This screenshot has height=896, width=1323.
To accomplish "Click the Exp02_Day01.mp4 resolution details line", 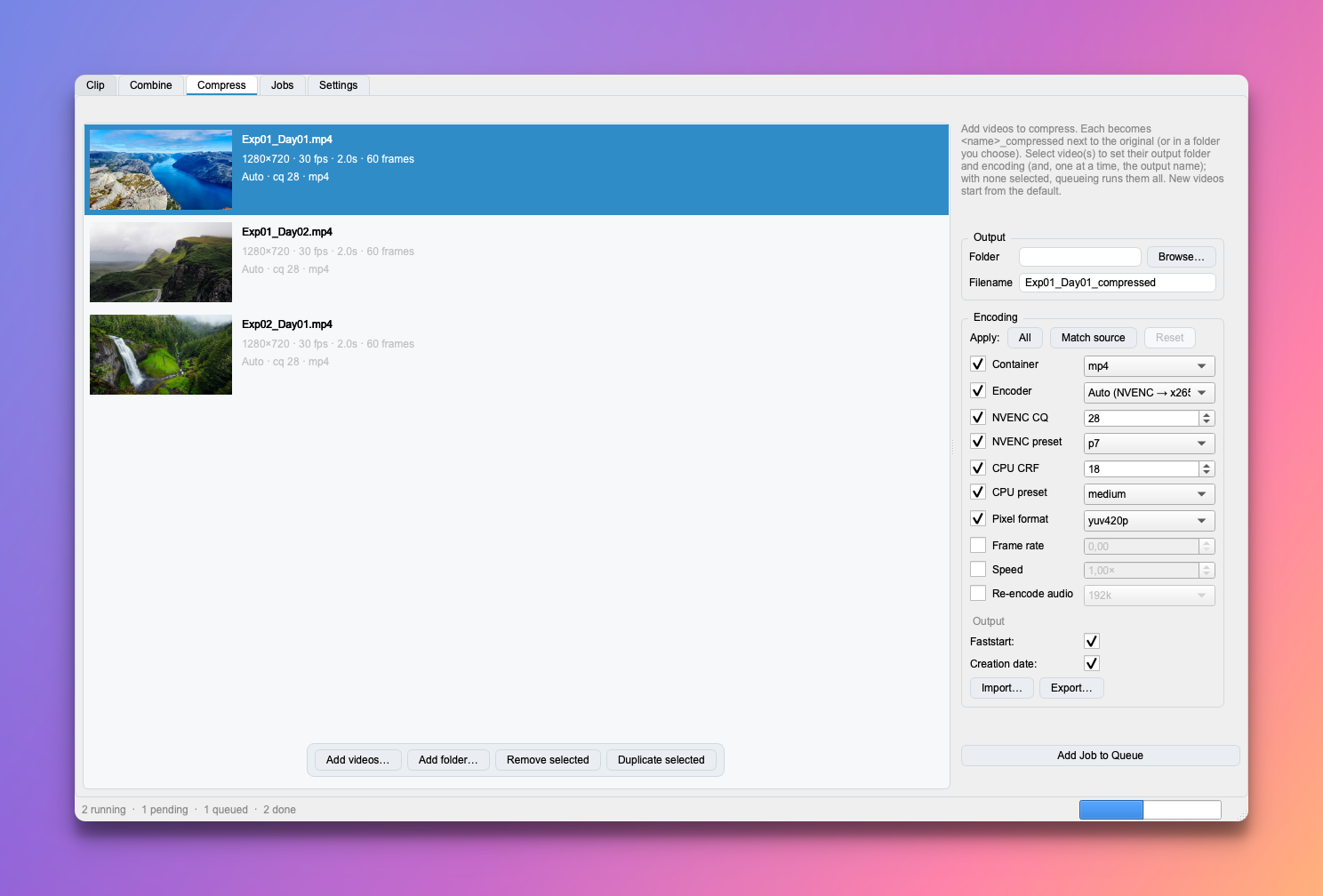I will coord(328,344).
